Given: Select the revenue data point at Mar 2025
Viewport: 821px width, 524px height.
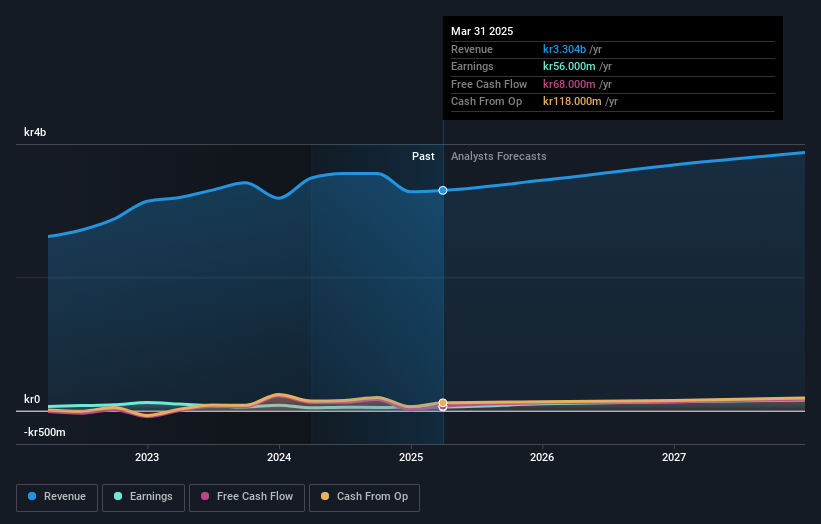Looking at the screenshot, I should (443, 191).
